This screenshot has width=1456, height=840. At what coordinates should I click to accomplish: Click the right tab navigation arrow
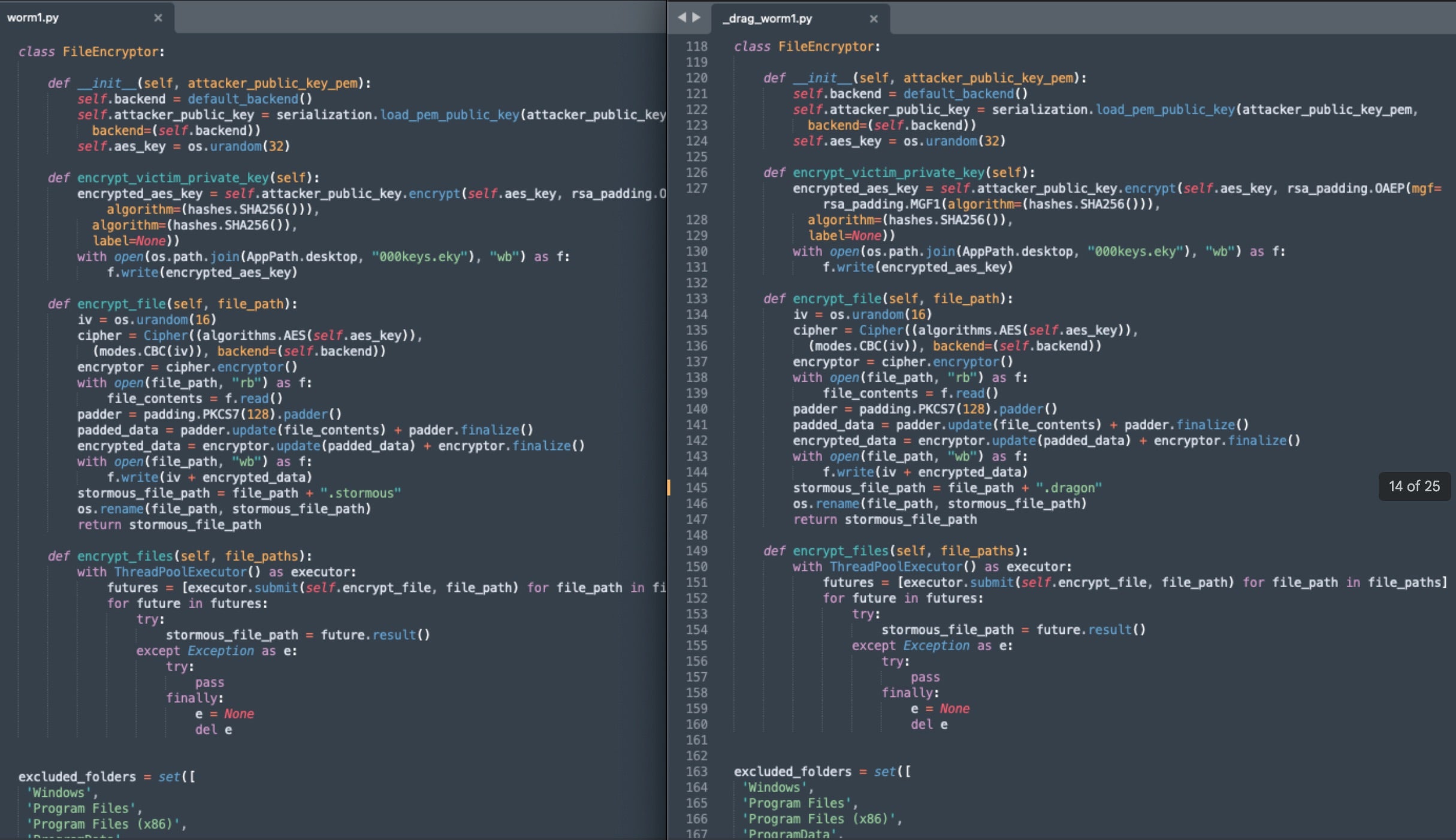click(696, 17)
